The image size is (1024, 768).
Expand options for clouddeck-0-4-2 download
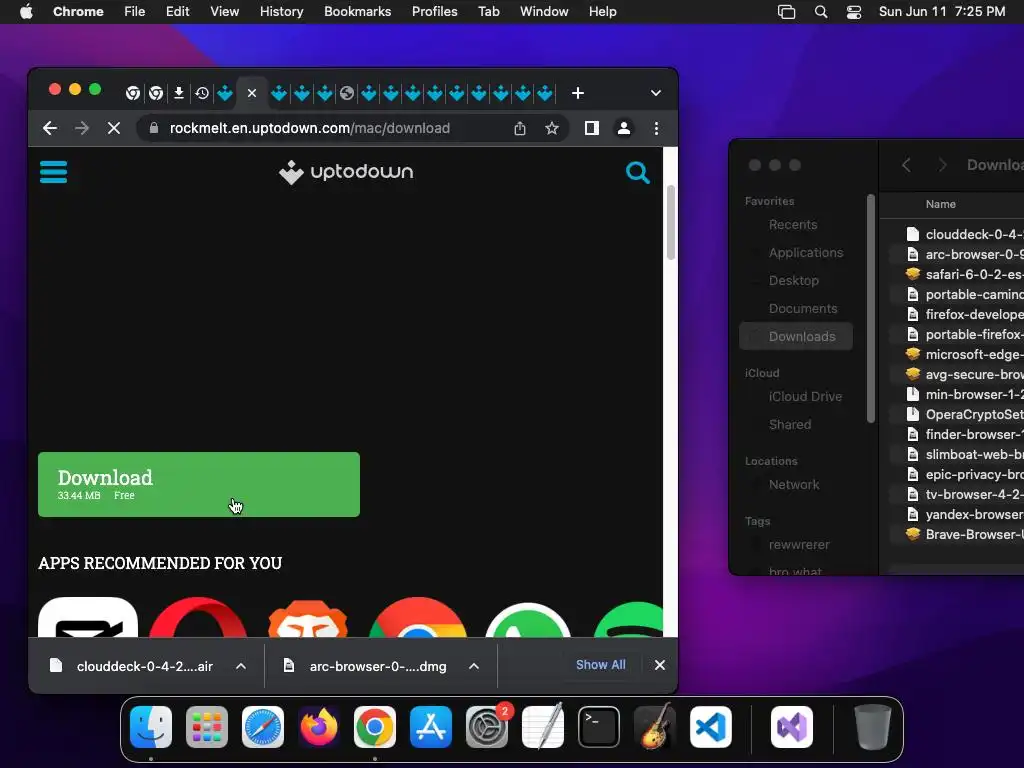[x=241, y=666]
